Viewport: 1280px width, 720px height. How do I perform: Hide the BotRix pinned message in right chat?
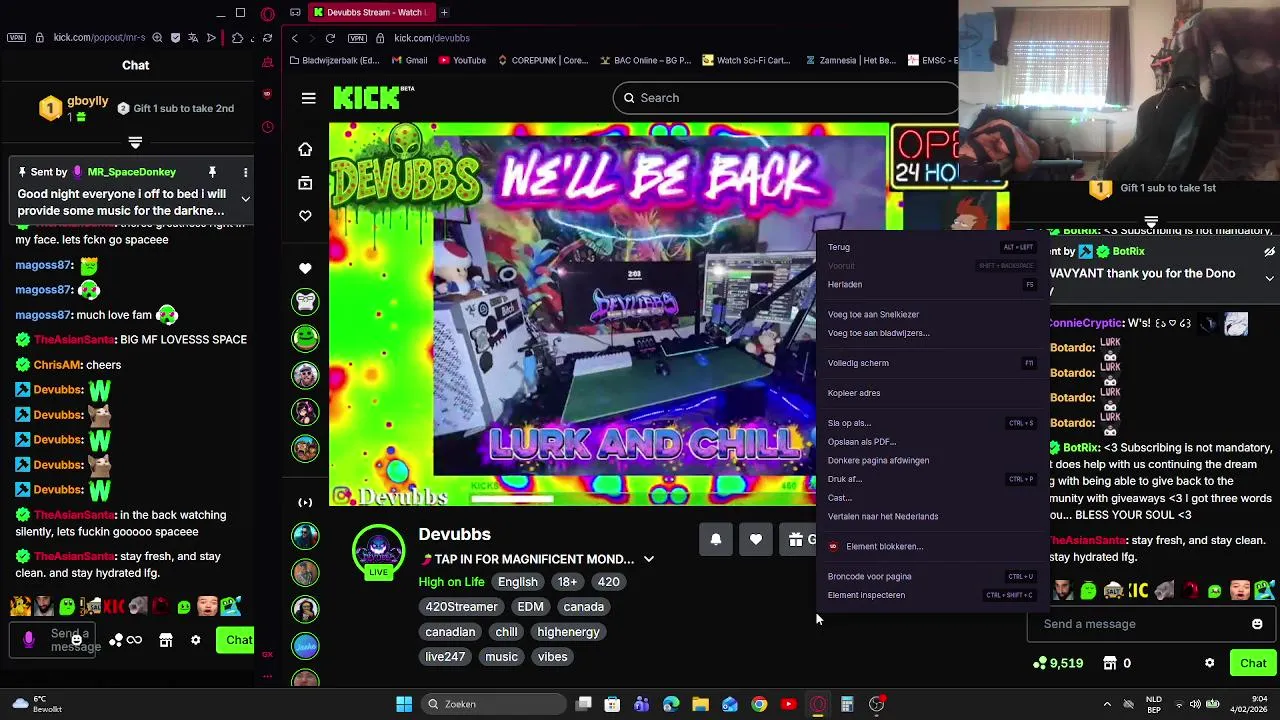[1269, 252]
